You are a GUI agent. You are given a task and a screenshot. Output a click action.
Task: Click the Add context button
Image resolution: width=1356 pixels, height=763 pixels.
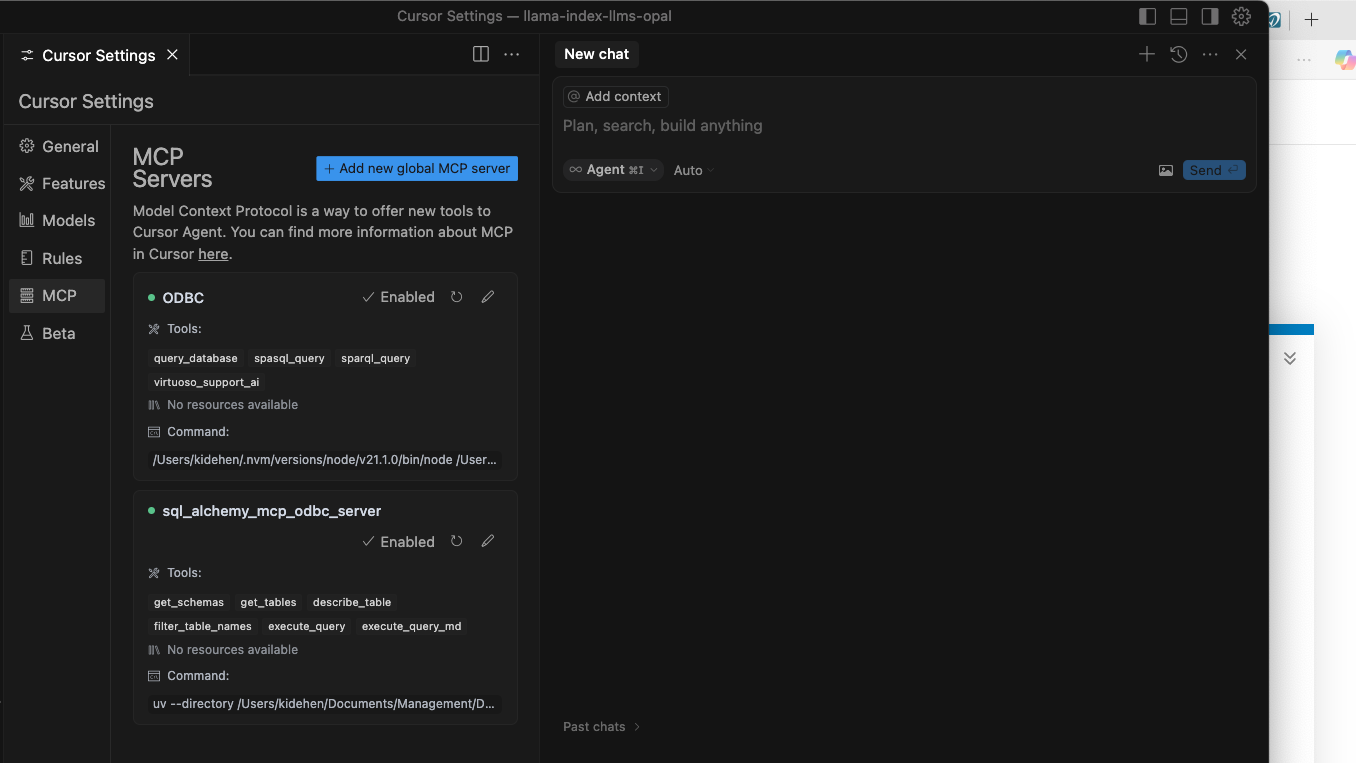coord(615,96)
